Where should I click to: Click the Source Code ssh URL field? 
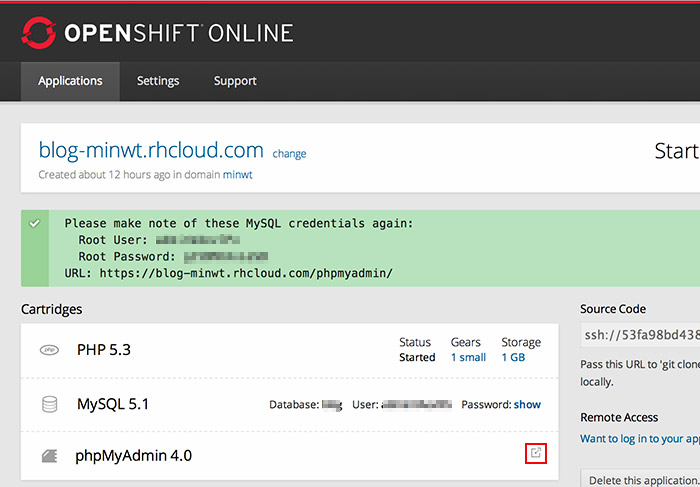coord(640,335)
